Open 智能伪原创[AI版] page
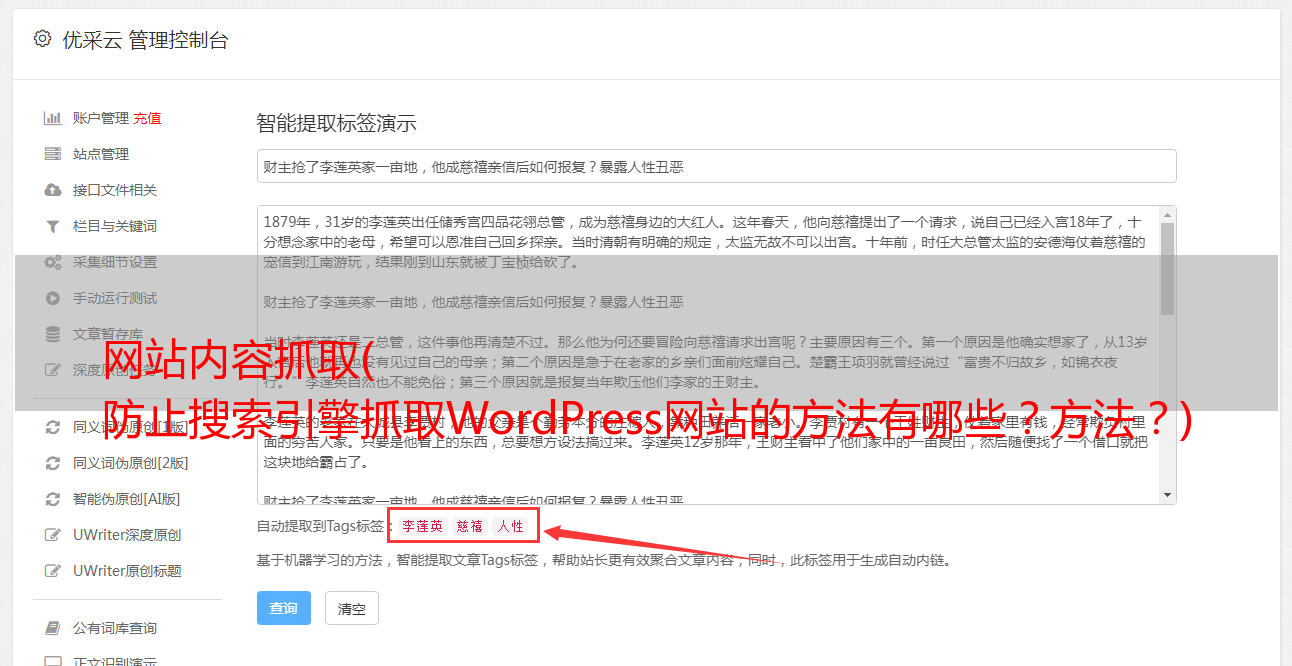The width and height of the screenshot is (1292, 666). click(126, 499)
